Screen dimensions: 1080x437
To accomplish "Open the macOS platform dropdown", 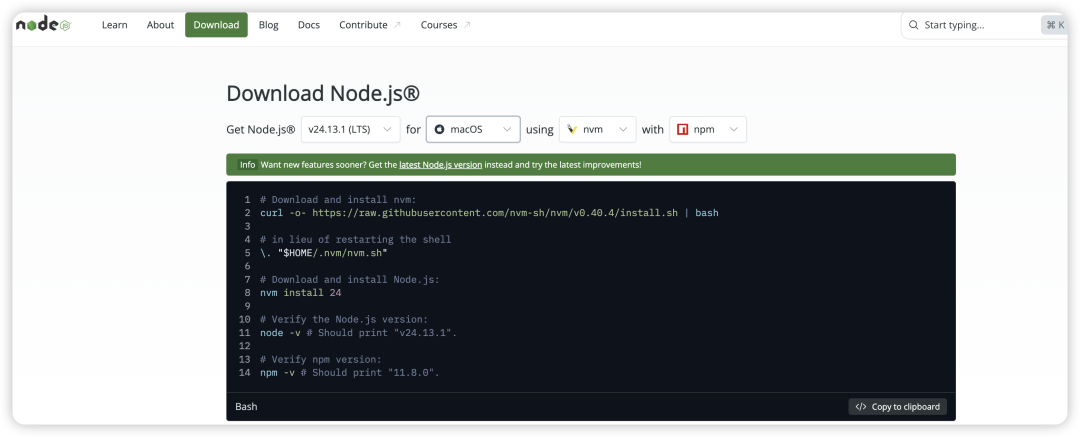I will (x=473, y=130).
